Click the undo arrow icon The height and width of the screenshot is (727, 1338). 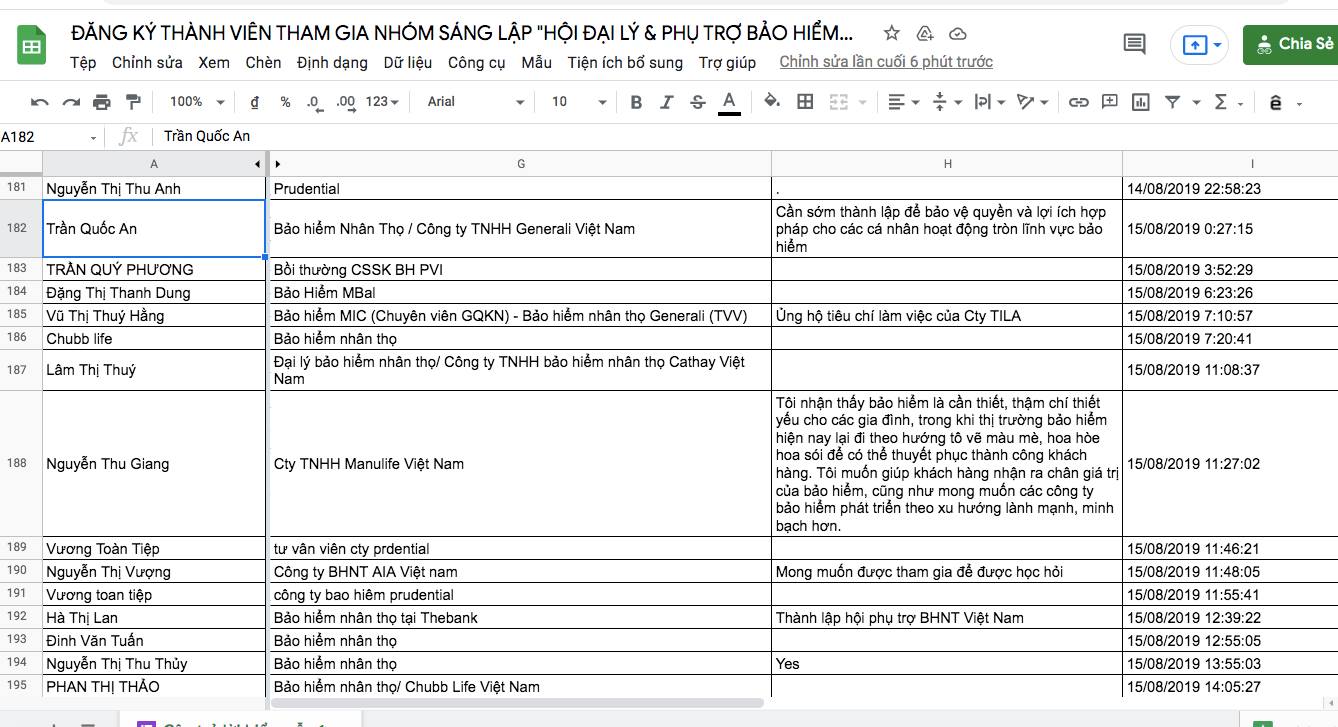coord(40,102)
